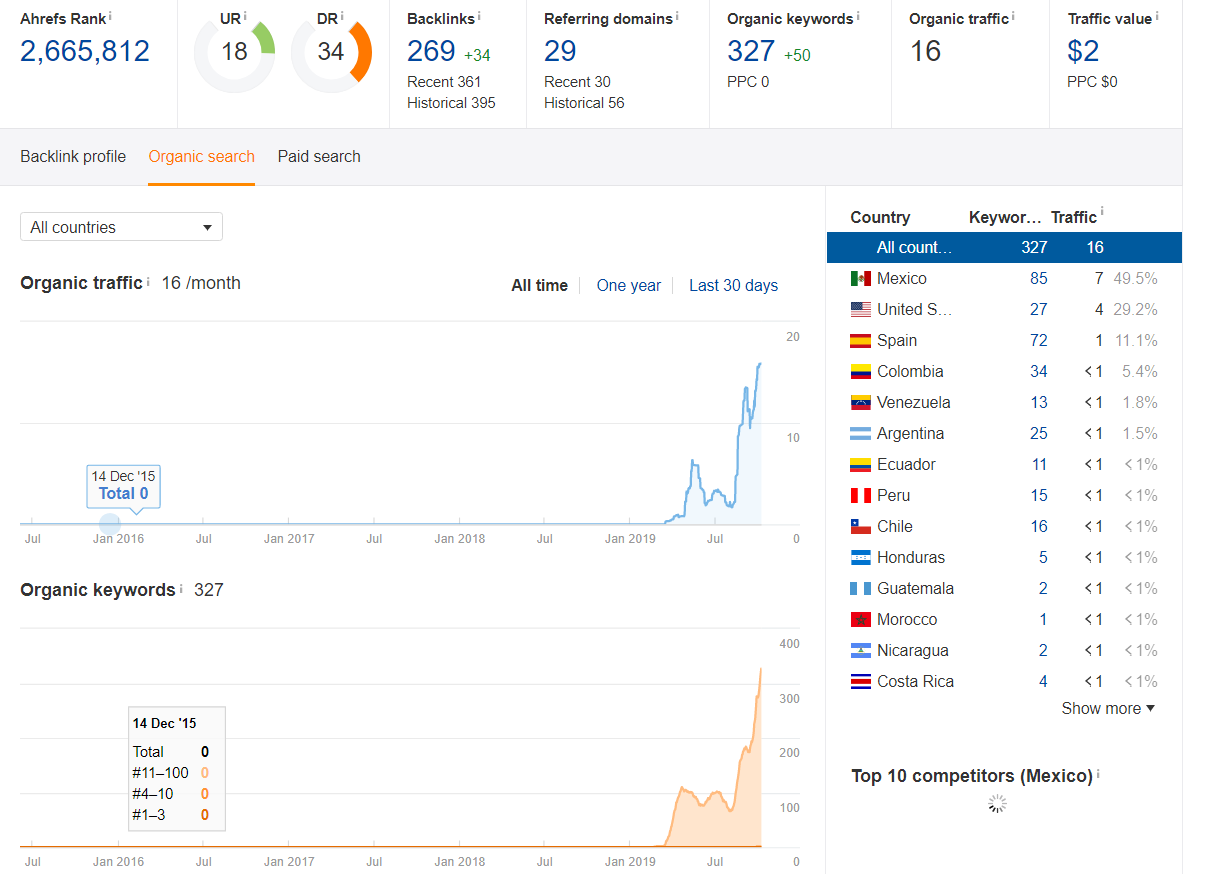Click Venezuela keywords count 13

(x=1038, y=402)
